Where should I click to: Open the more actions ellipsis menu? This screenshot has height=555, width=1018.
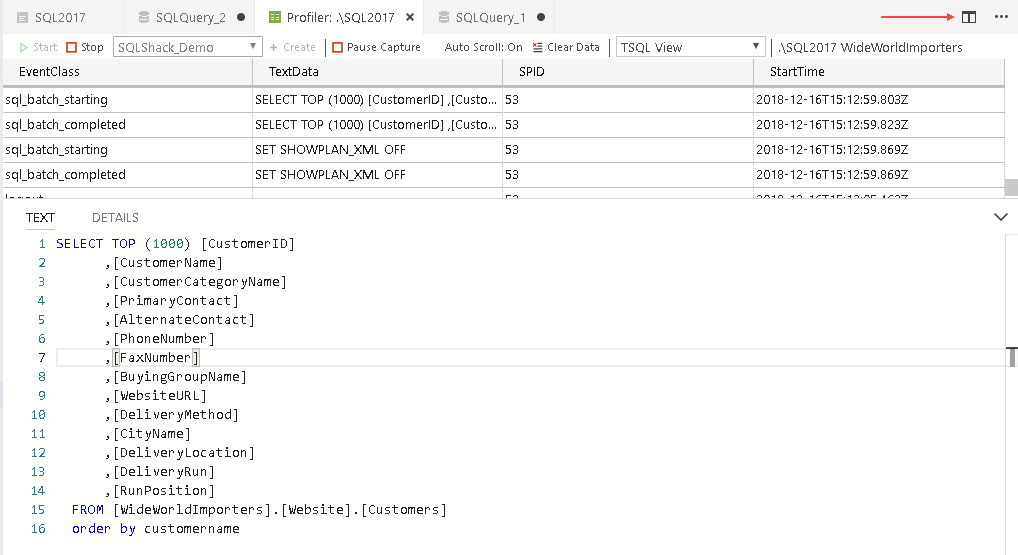pos(1001,17)
